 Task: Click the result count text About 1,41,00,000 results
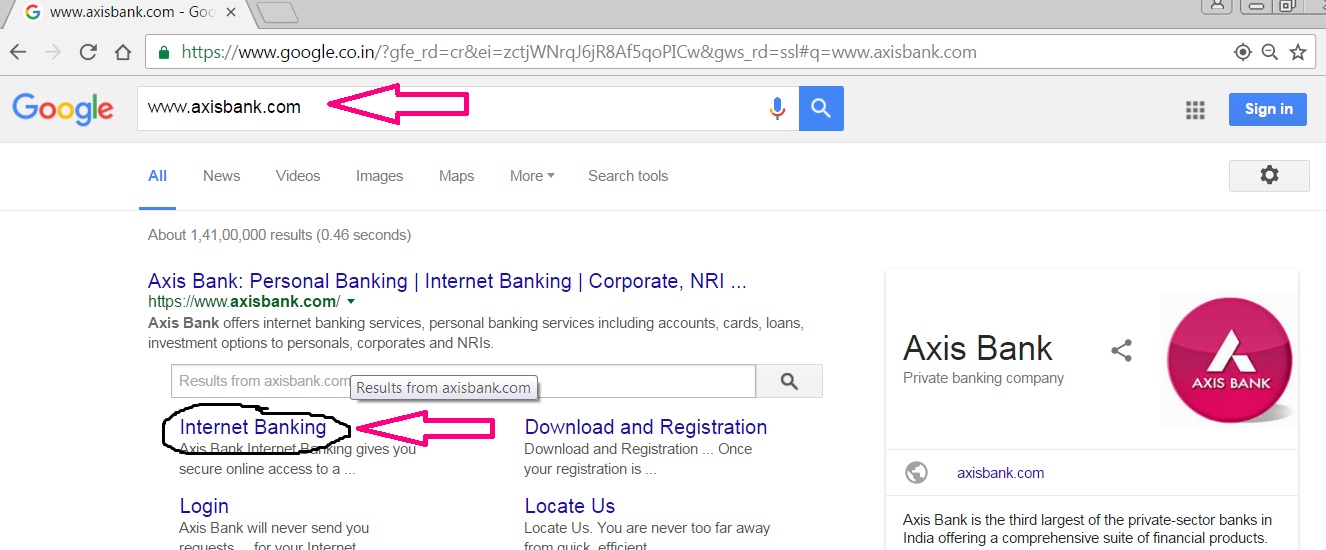[279, 235]
